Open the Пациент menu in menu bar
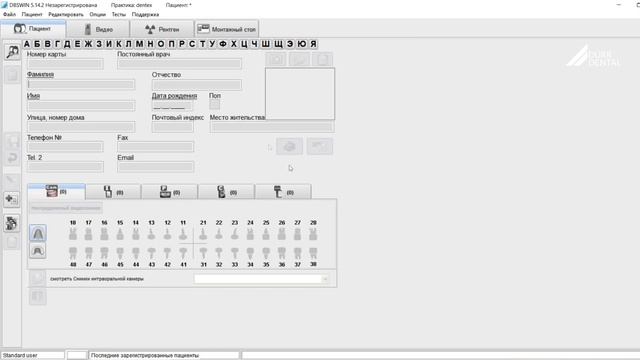The height and width of the screenshot is (360, 640). [32, 14]
